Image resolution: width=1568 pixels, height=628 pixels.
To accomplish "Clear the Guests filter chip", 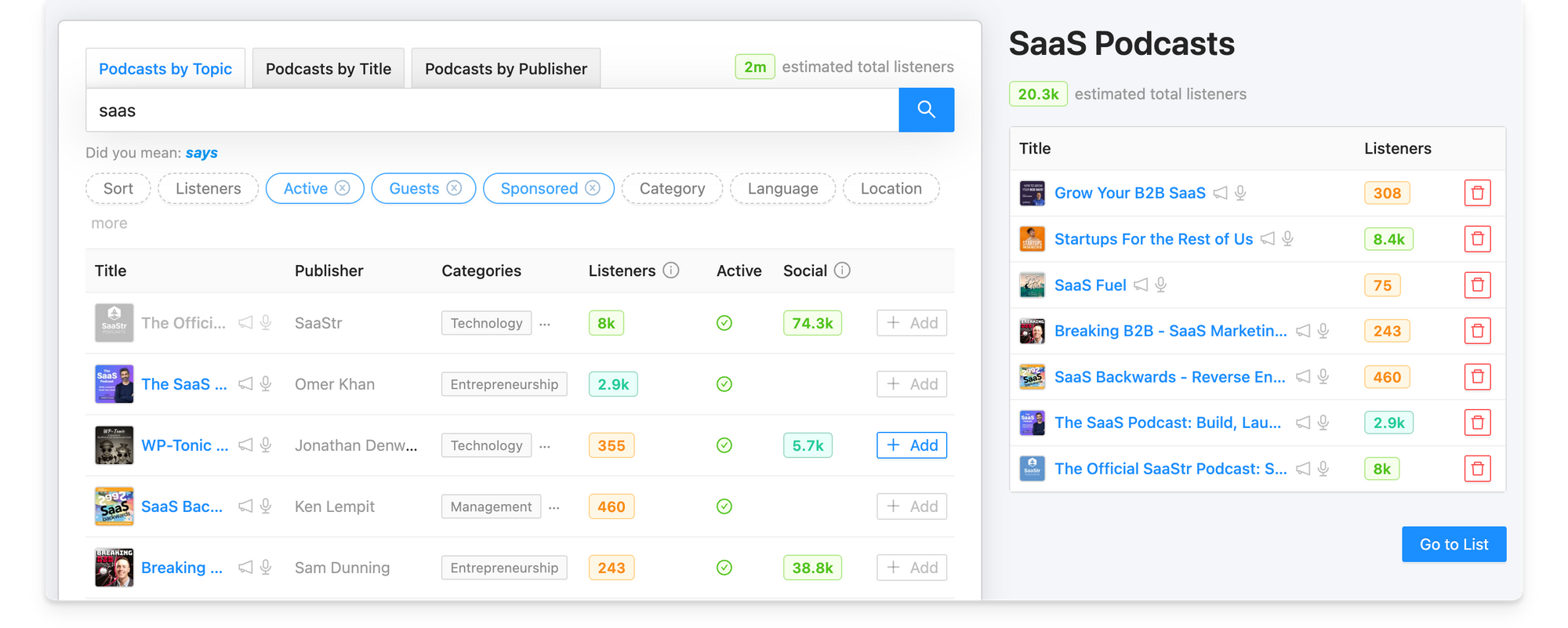I will coord(454,188).
